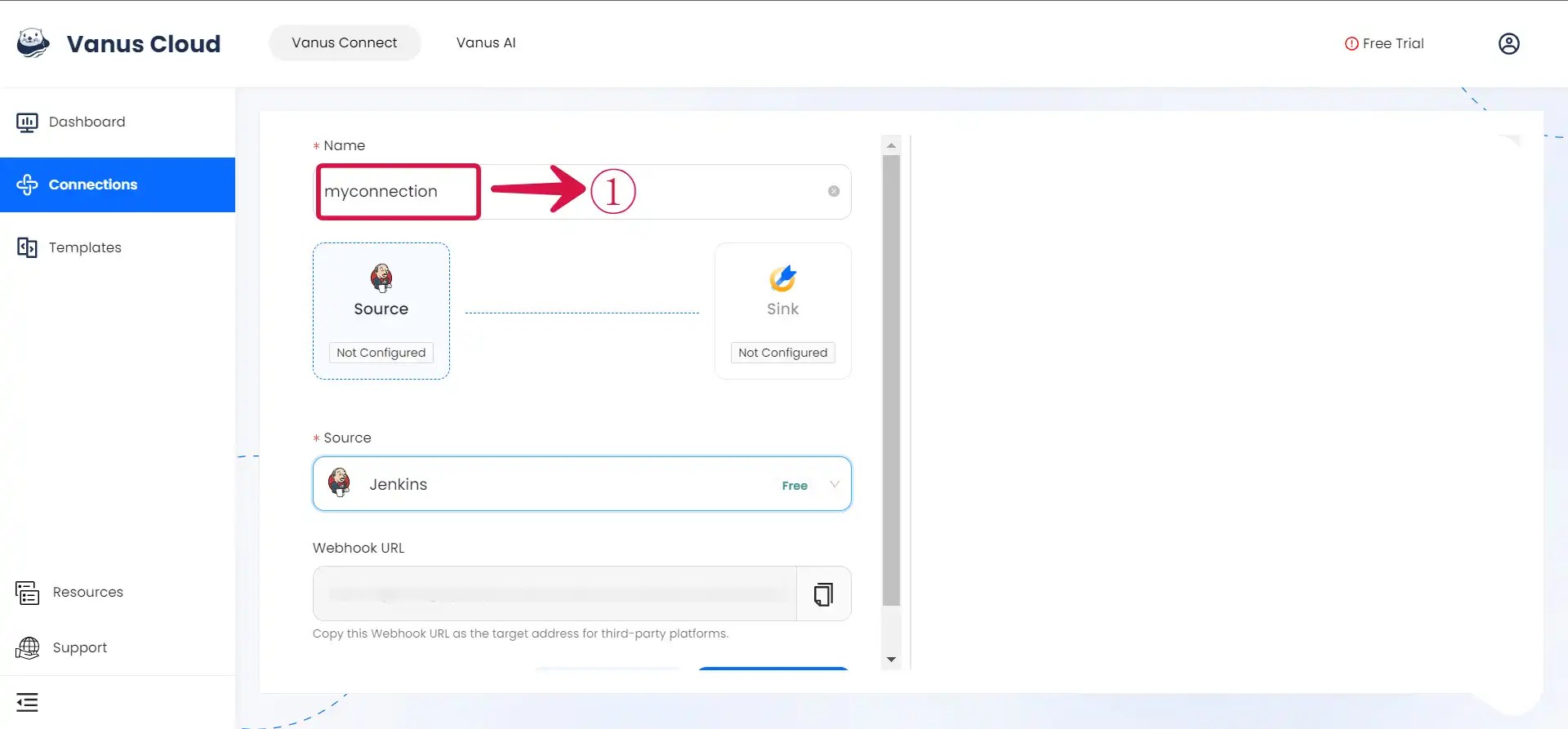Select the Source configuration card
The width and height of the screenshot is (1568, 729).
(381, 311)
